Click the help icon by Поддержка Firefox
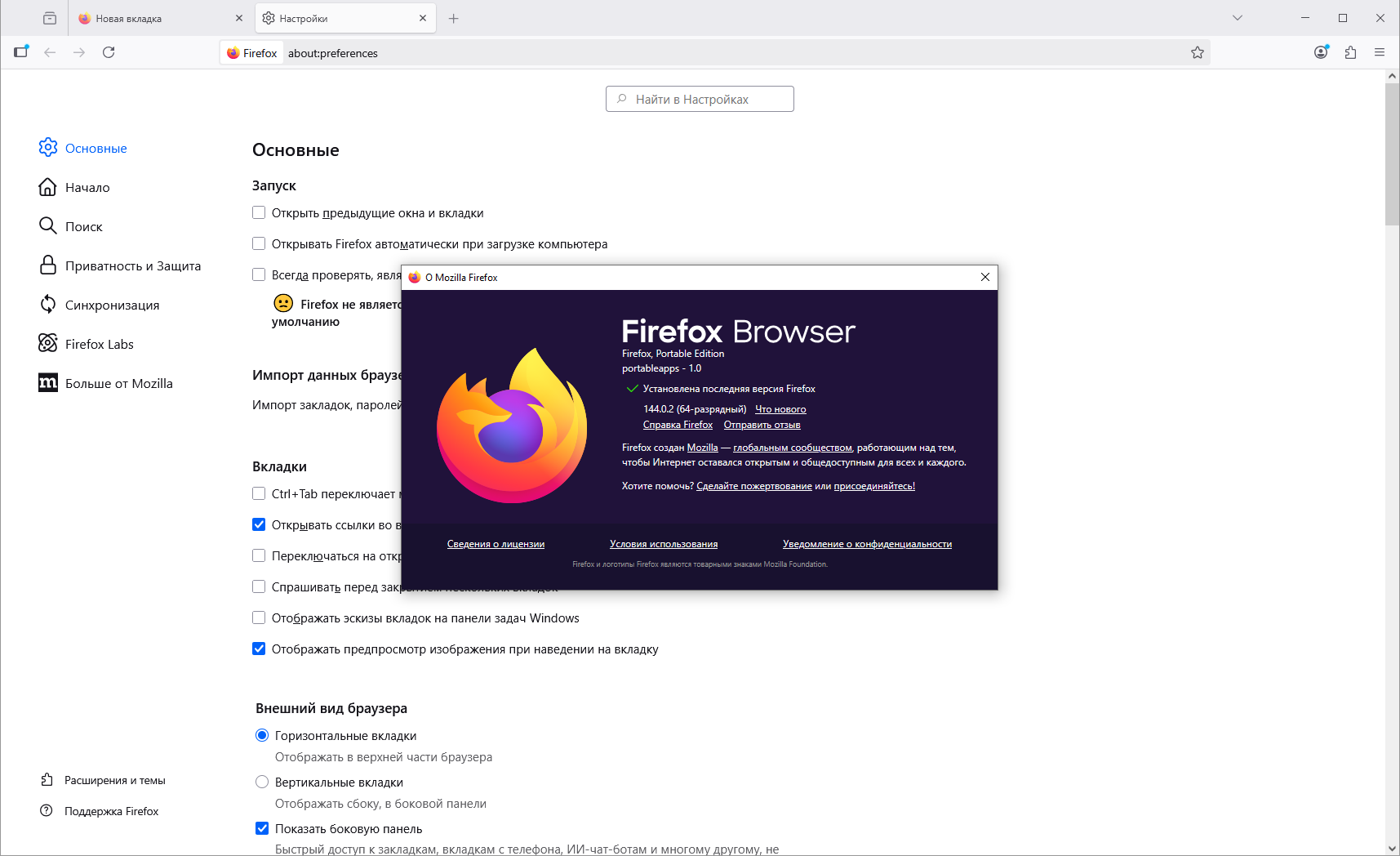The image size is (1400, 856). pos(47,811)
